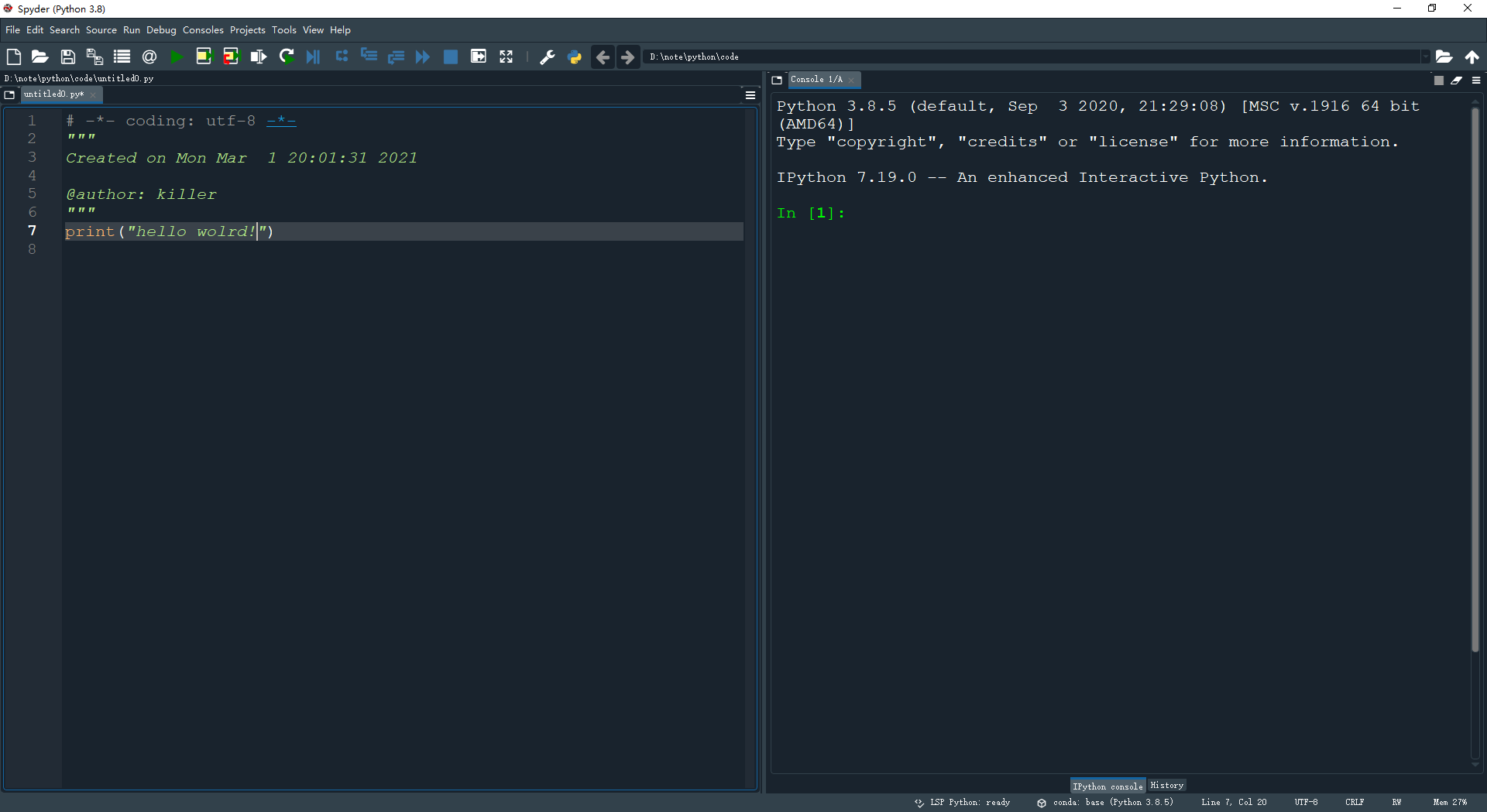Open a file using the Open file icon

40,57
